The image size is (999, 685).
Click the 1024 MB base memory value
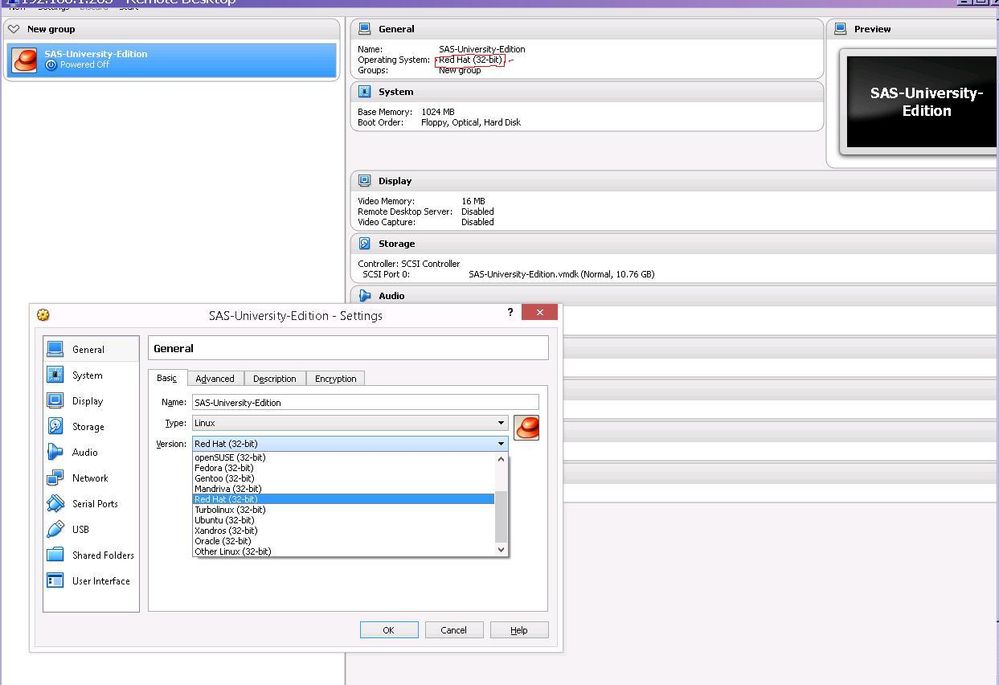point(438,112)
